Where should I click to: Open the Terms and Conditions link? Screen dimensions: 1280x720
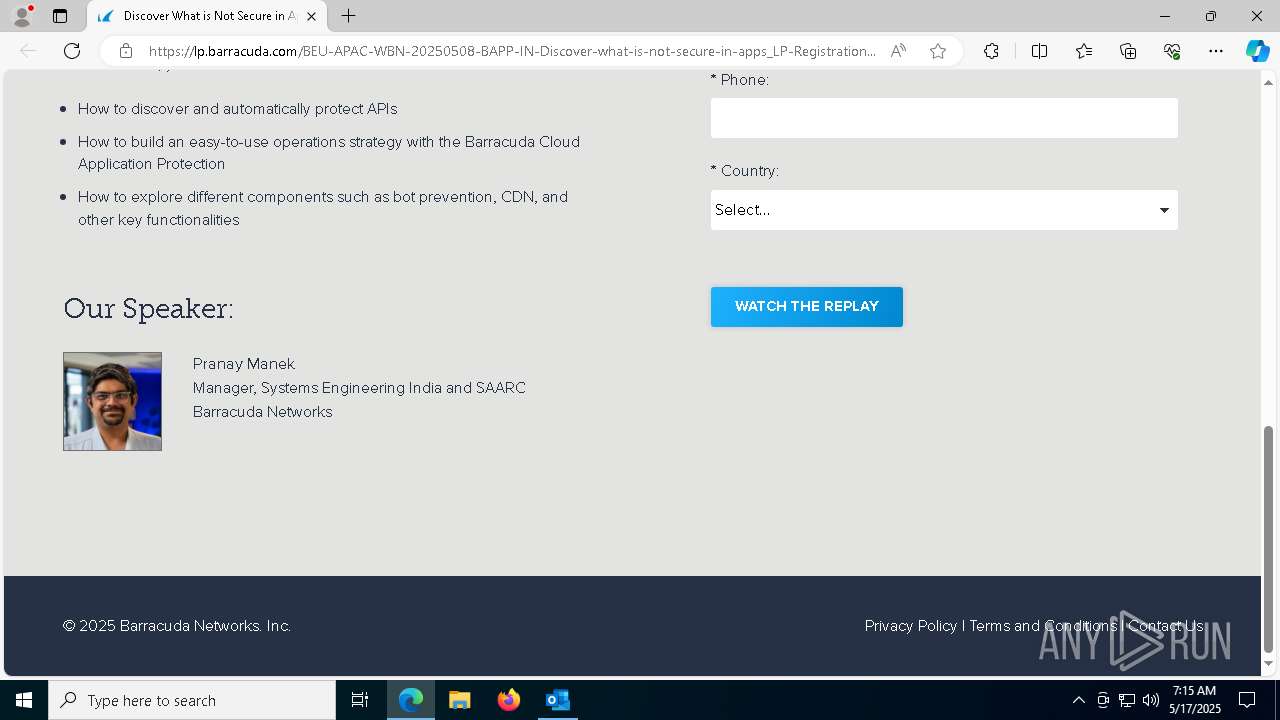point(1043,626)
